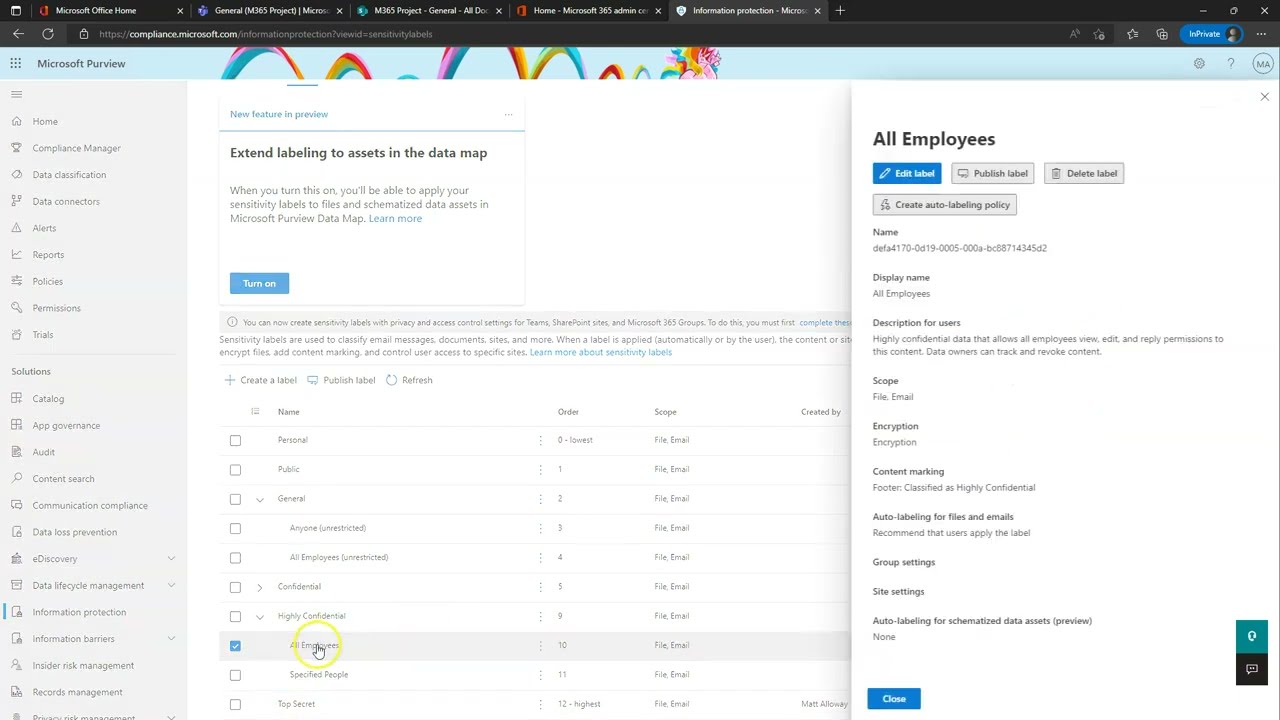
Task: Switch to General (M365 Project) Teams tab
Action: (x=270, y=10)
